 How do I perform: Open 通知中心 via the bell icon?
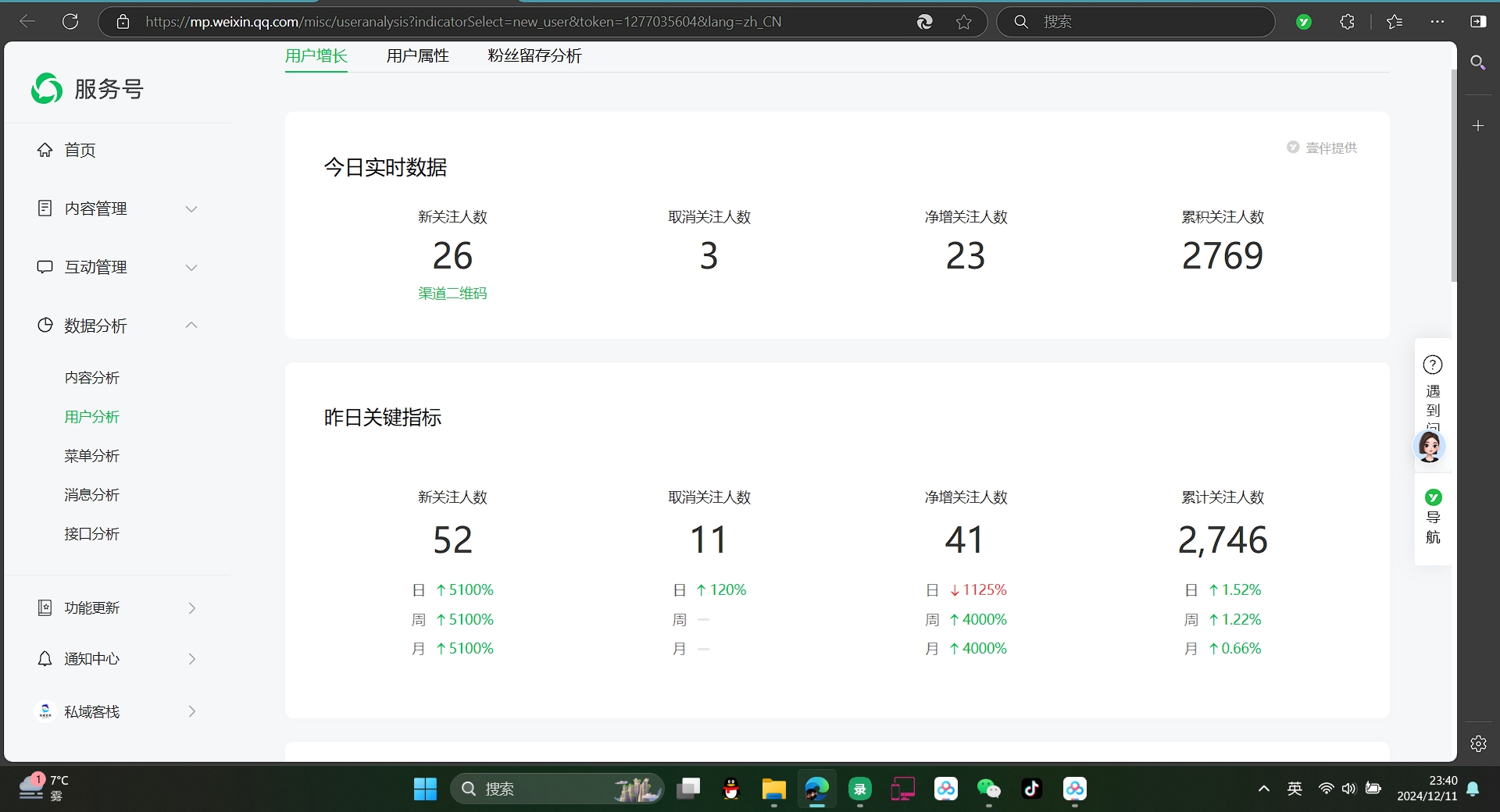point(45,659)
